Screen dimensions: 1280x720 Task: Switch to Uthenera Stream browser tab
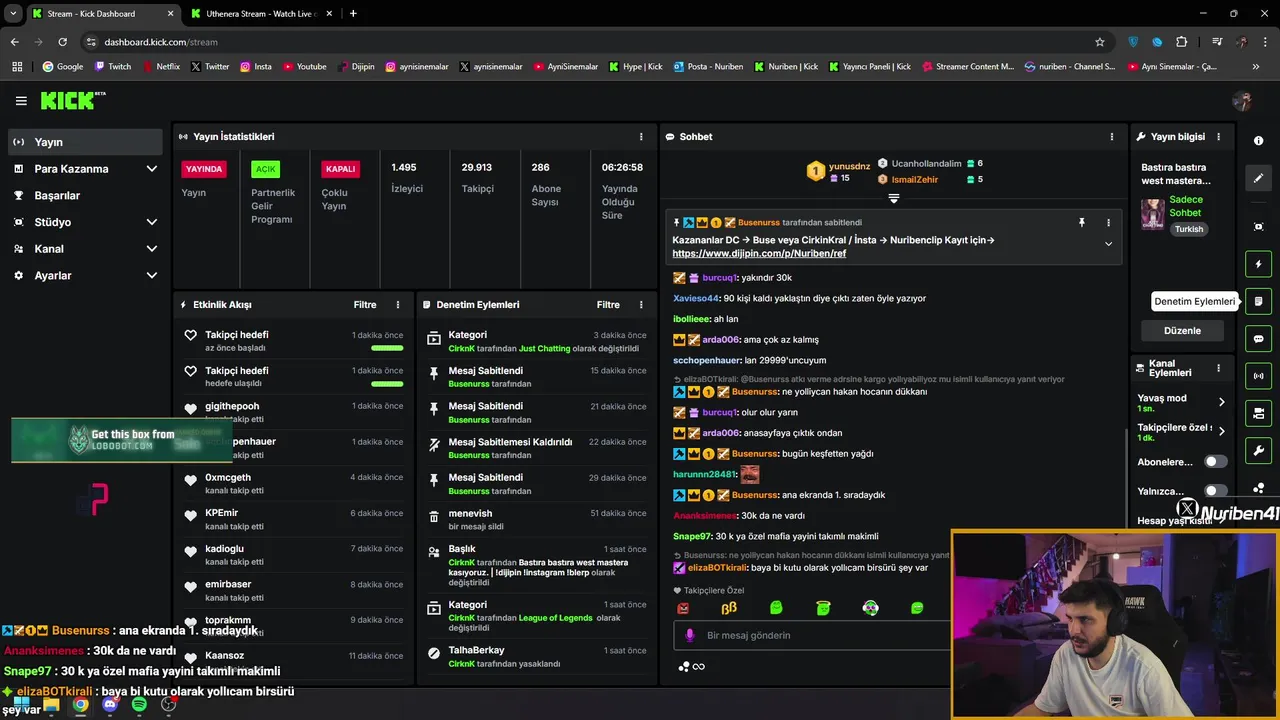tap(260, 14)
